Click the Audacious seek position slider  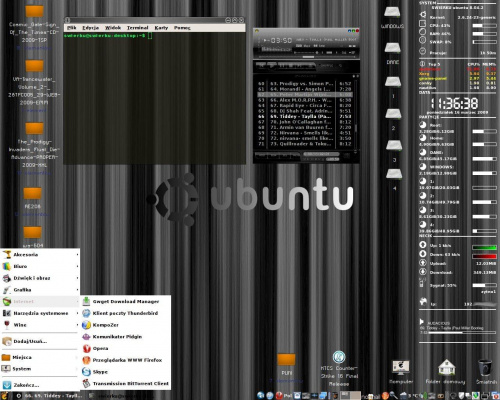[308, 57]
